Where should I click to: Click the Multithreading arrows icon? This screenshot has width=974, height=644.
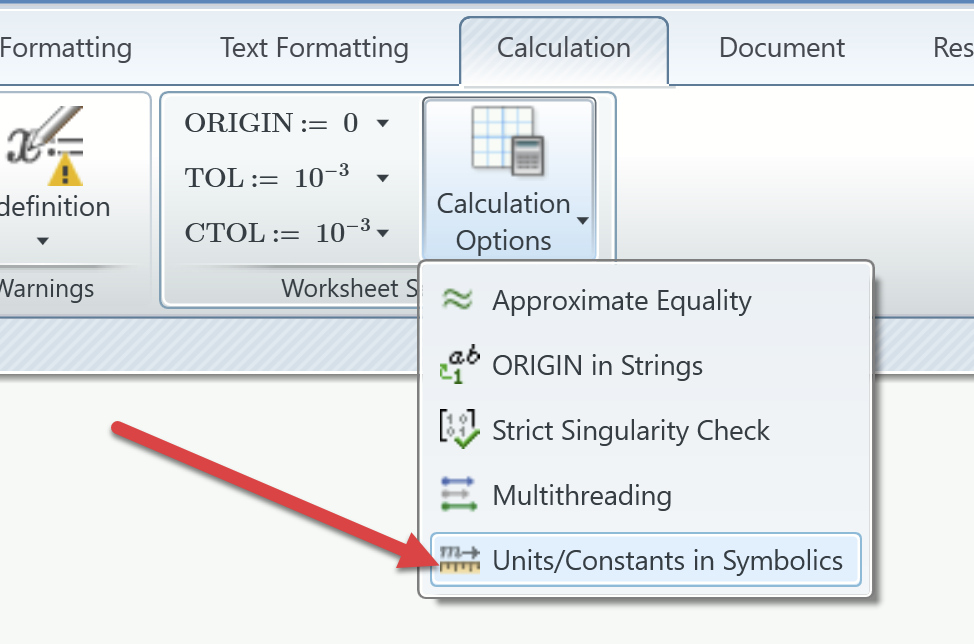coord(459,494)
